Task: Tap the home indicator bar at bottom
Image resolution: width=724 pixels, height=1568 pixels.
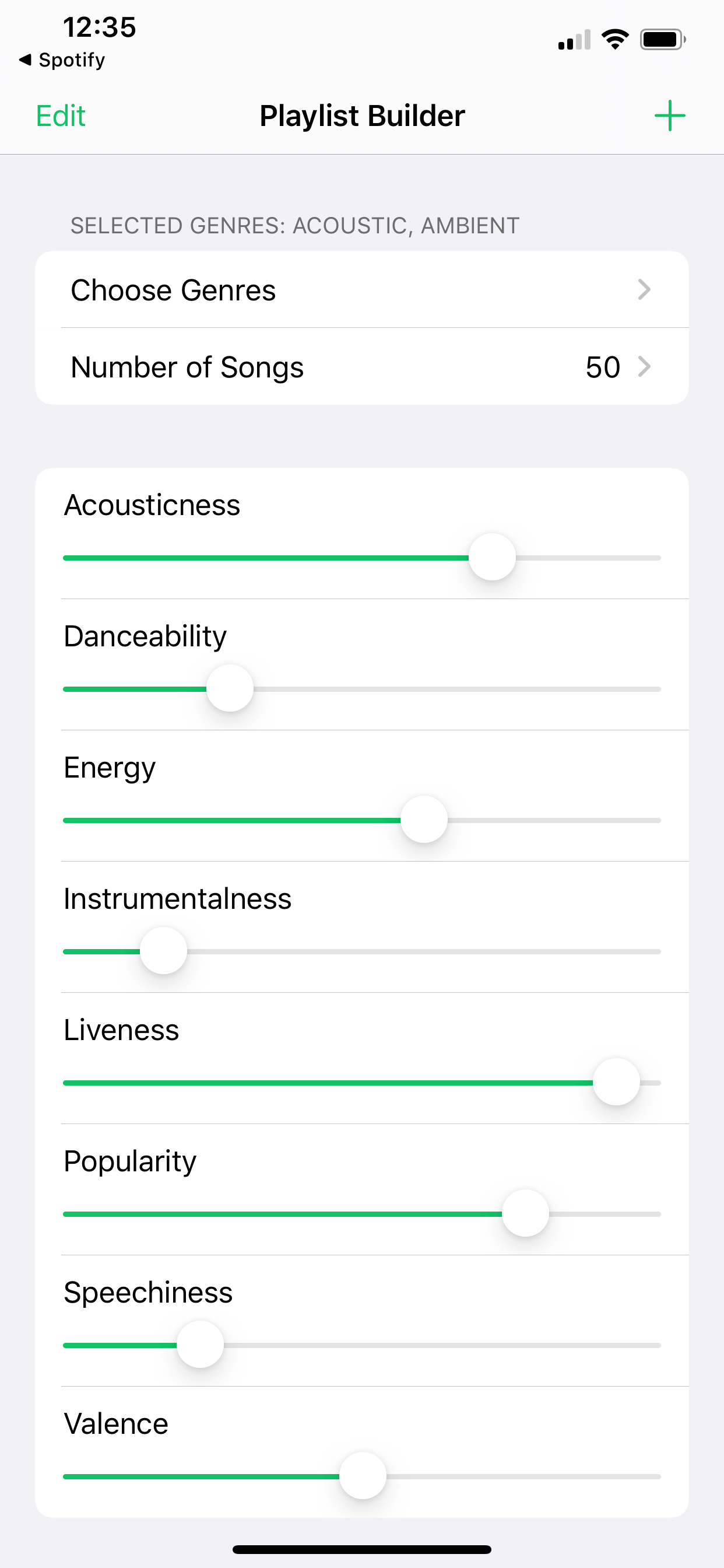Action: [361, 1549]
